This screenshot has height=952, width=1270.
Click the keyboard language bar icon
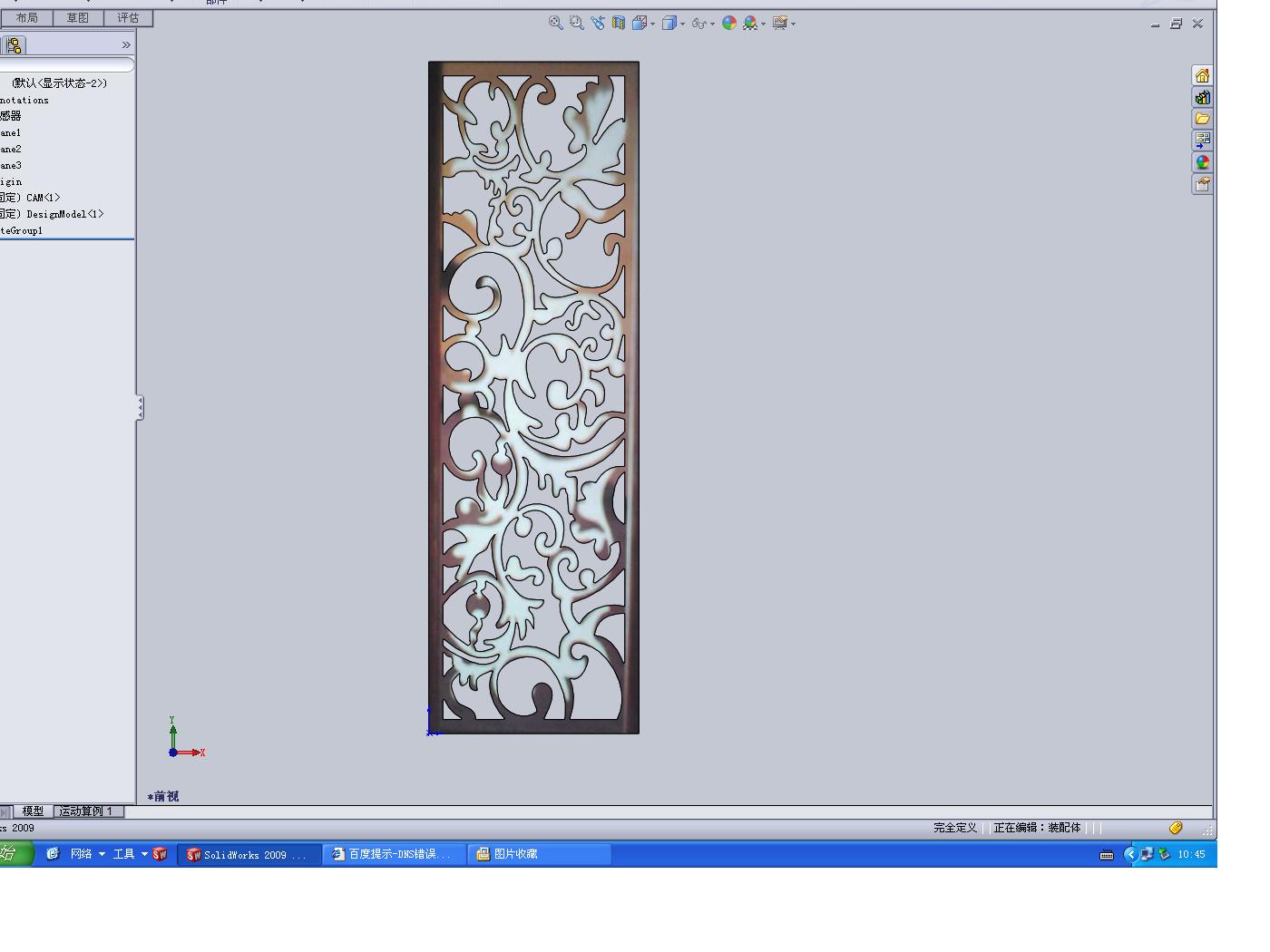point(1107,854)
